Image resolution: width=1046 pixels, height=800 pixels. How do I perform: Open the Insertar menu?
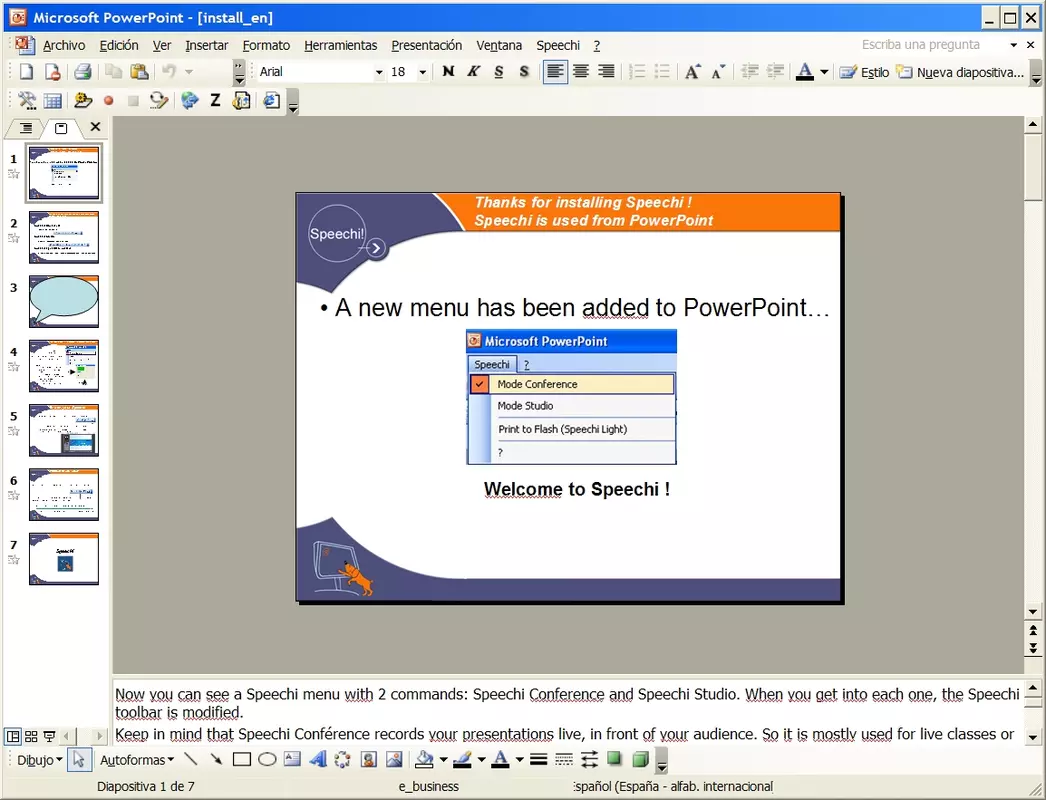[x=207, y=45]
